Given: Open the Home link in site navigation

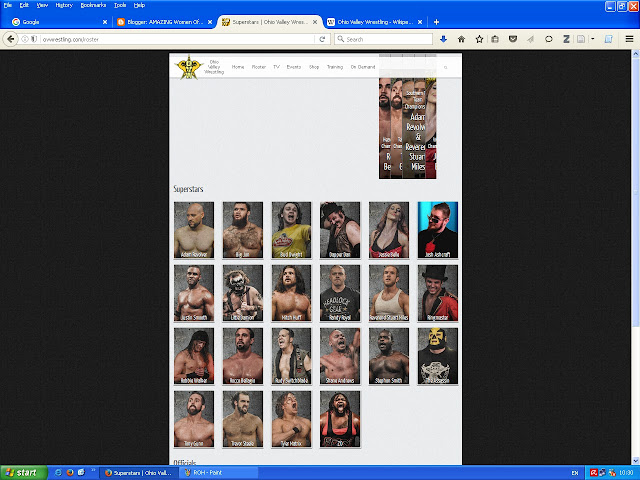Looking at the screenshot, I should coord(238,67).
